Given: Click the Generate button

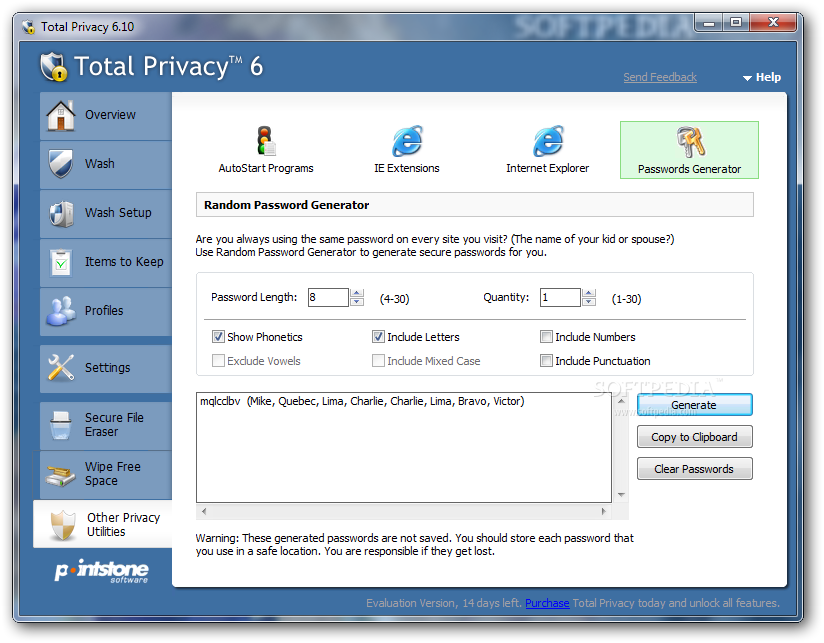Looking at the screenshot, I should [694, 405].
